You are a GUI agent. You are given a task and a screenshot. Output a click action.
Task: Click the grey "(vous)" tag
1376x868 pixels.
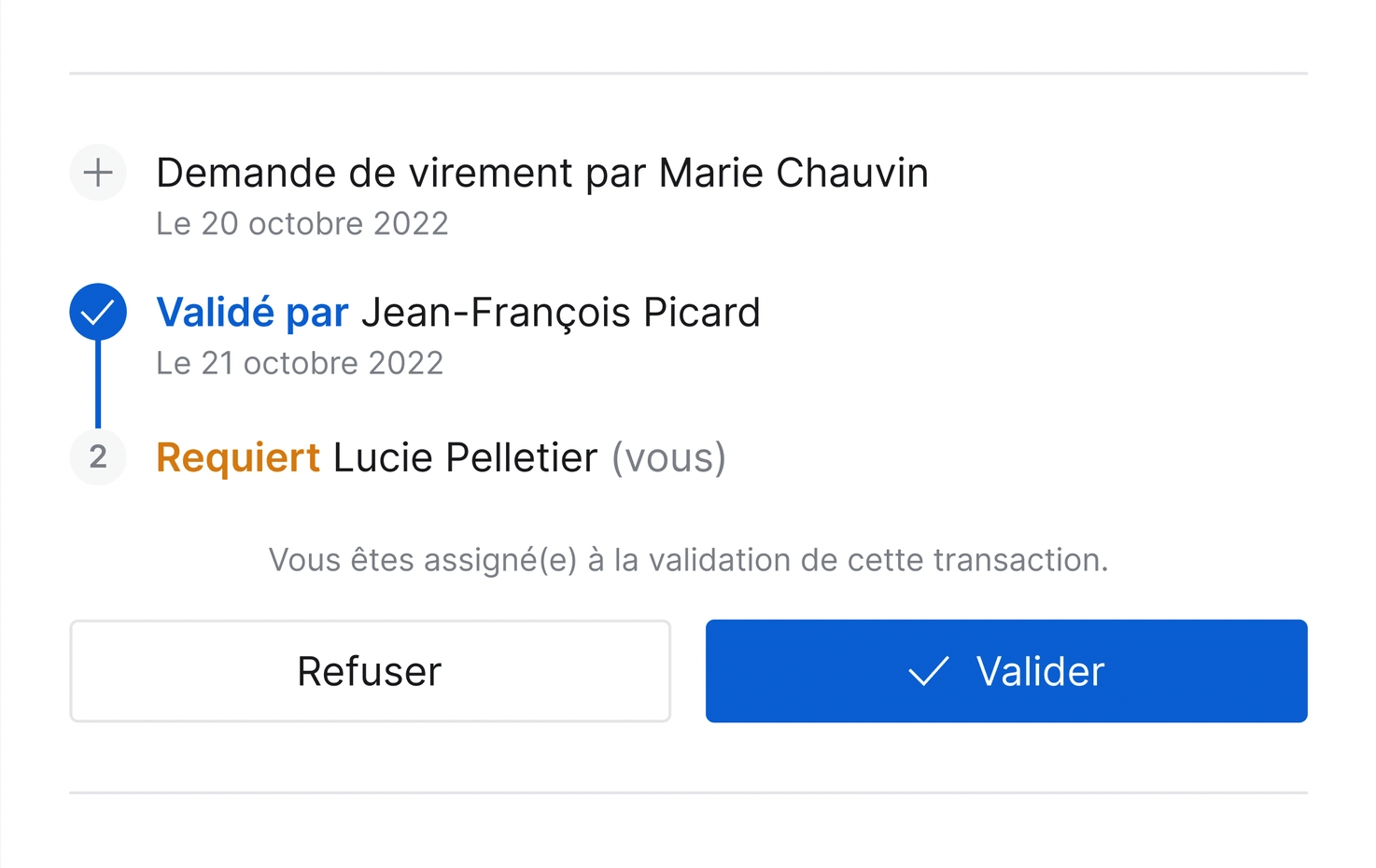pyautogui.click(x=668, y=457)
